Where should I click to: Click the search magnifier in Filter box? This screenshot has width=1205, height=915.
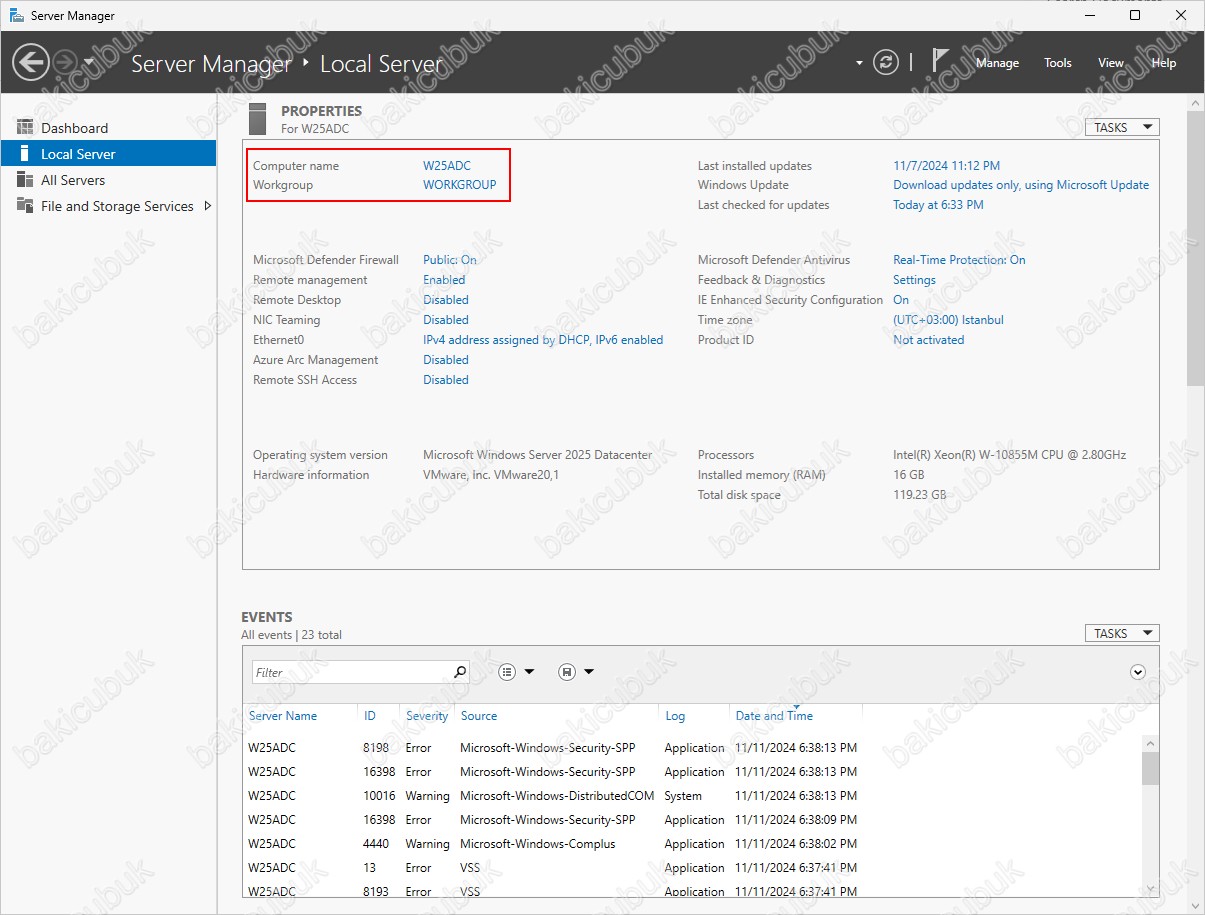[x=460, y=672]
